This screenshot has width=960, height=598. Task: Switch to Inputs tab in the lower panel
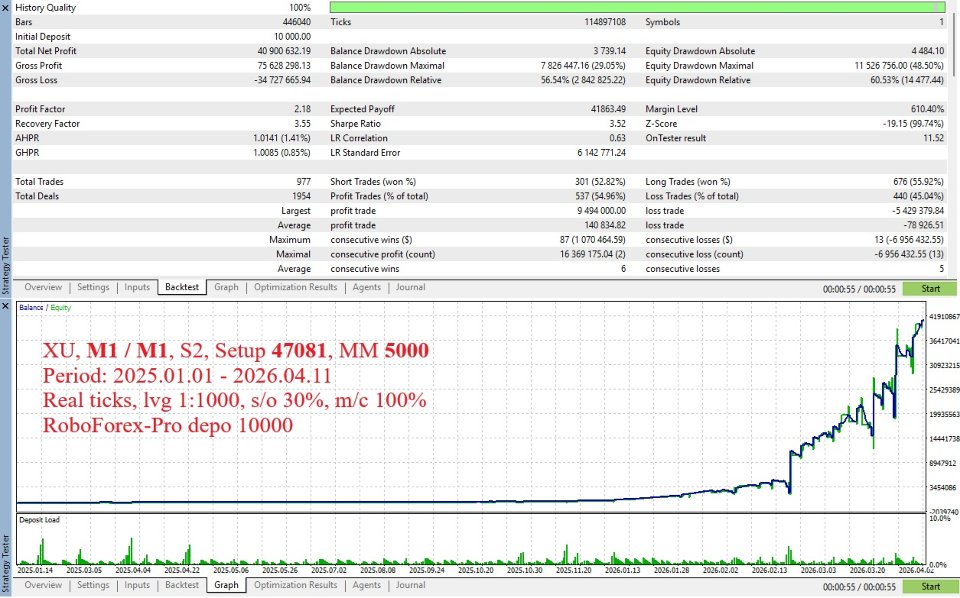[137, 585]
